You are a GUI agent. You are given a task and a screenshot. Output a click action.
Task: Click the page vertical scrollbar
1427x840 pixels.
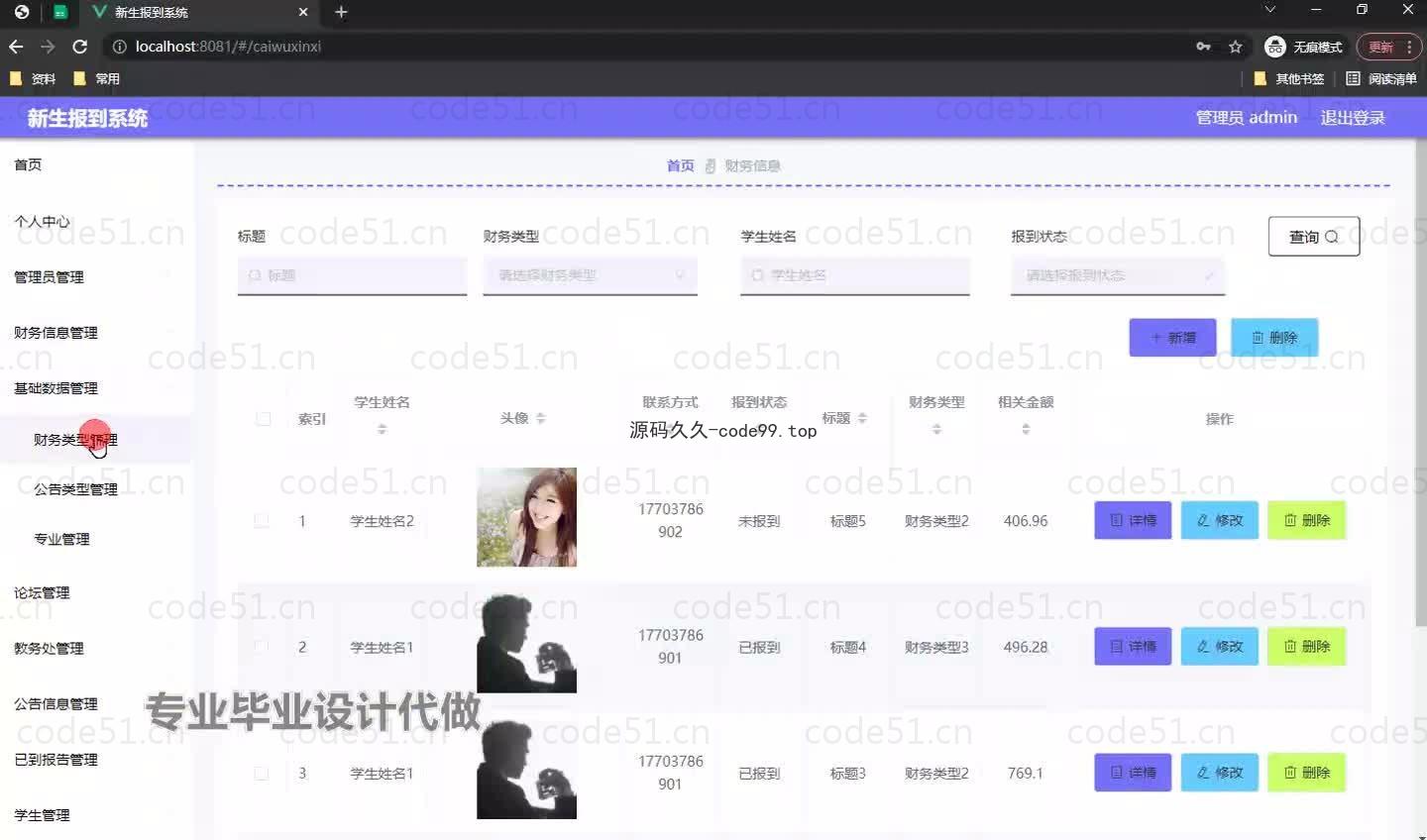pos(1421,381)
